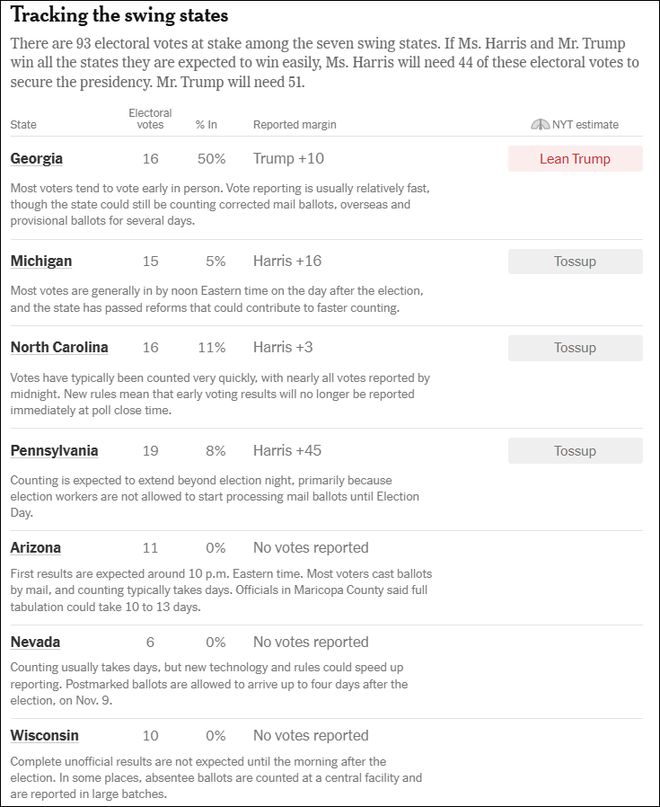Screen dimensions: 660x807
Task: Open the Arizona state link
Action: point(36,548)
